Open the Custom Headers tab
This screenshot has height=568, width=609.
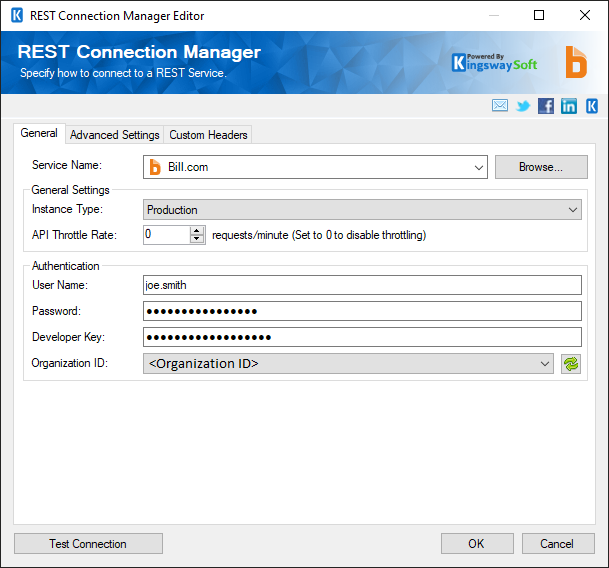pyautogui.click(x=208, y=135)
